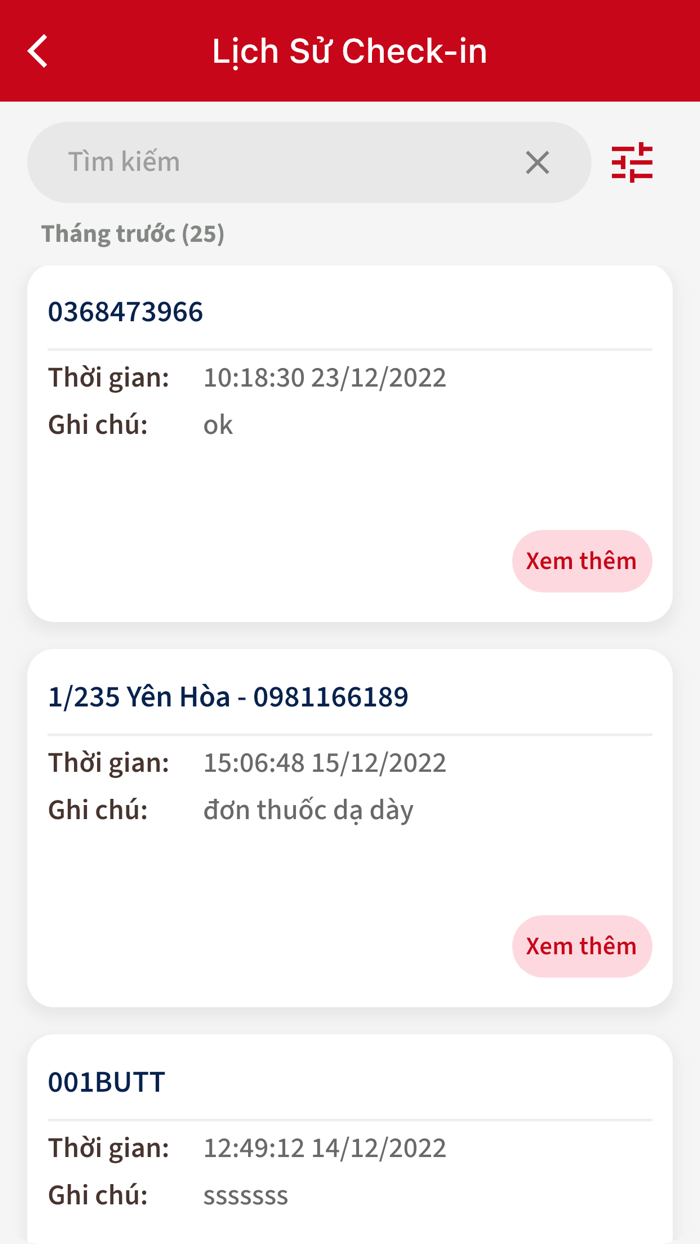The height and width of the screenshot is (1244, 700).
Task: Tap Xem thêm for the Yên Hòa record
Action: (581, 946)
